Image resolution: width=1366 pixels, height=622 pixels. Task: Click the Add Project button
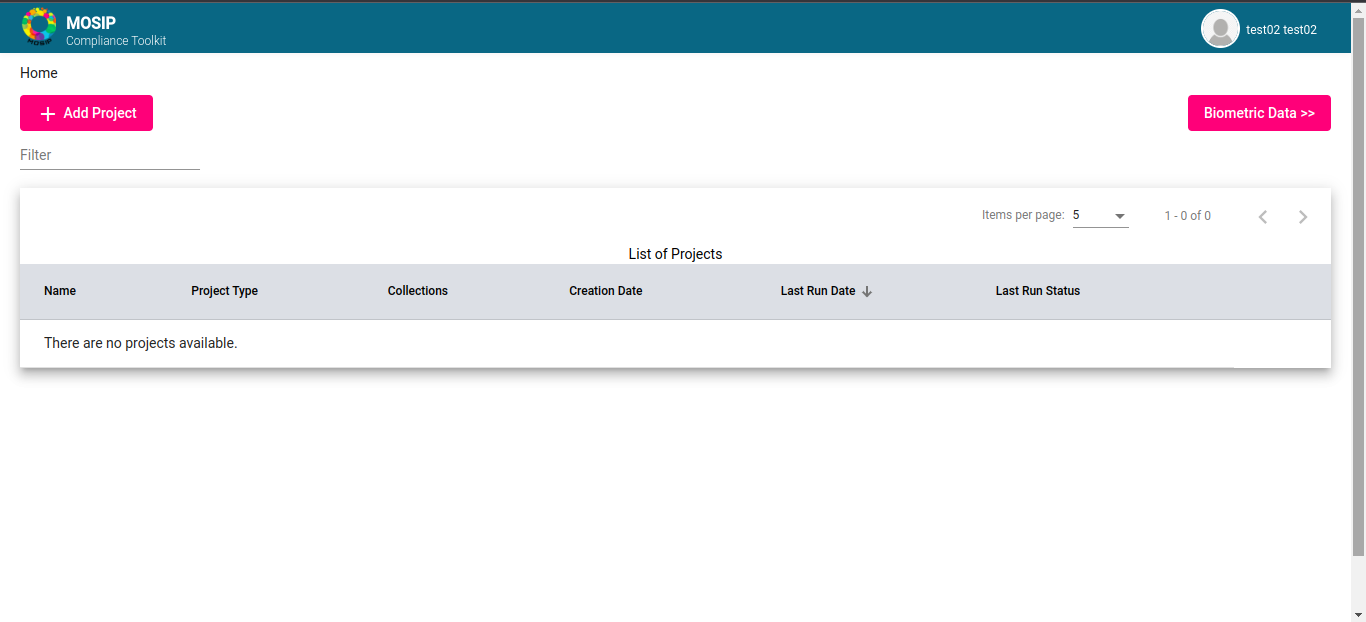click(x=86, y=113)
